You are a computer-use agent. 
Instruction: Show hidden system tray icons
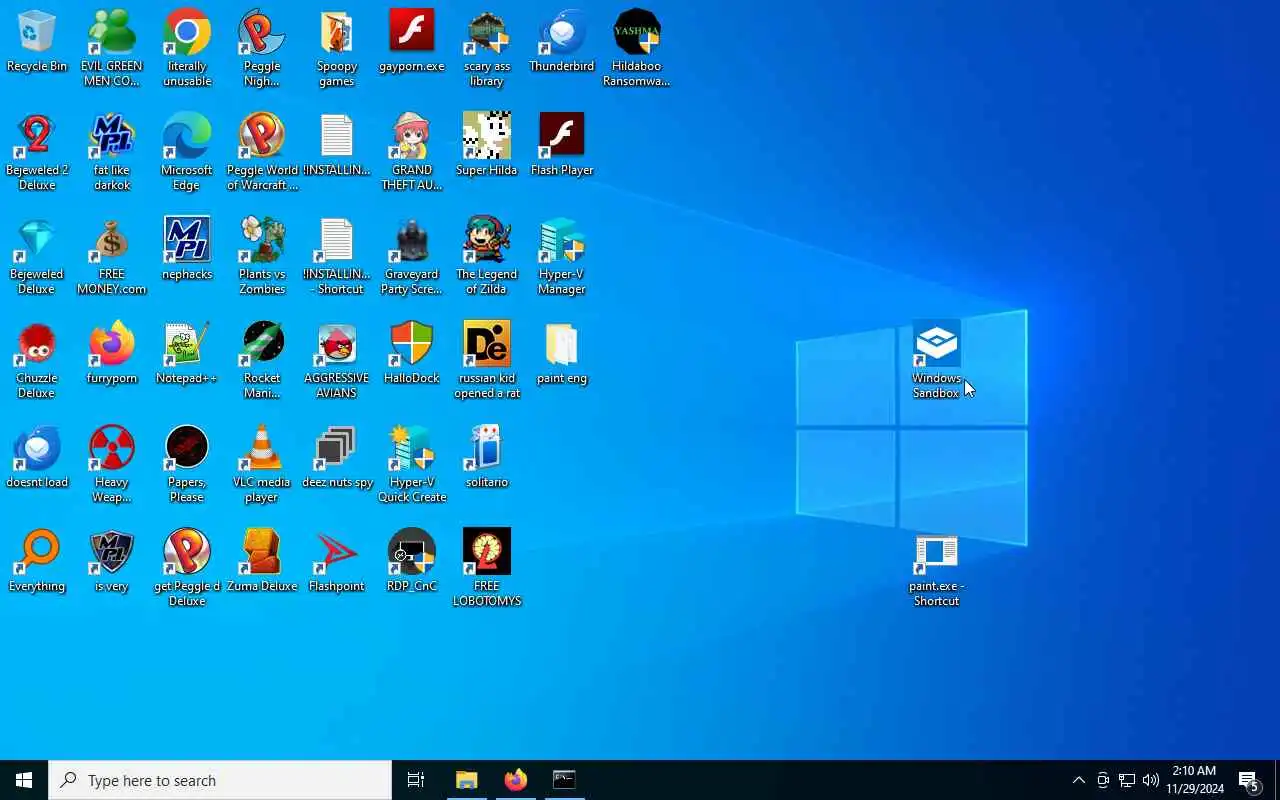1078,780
